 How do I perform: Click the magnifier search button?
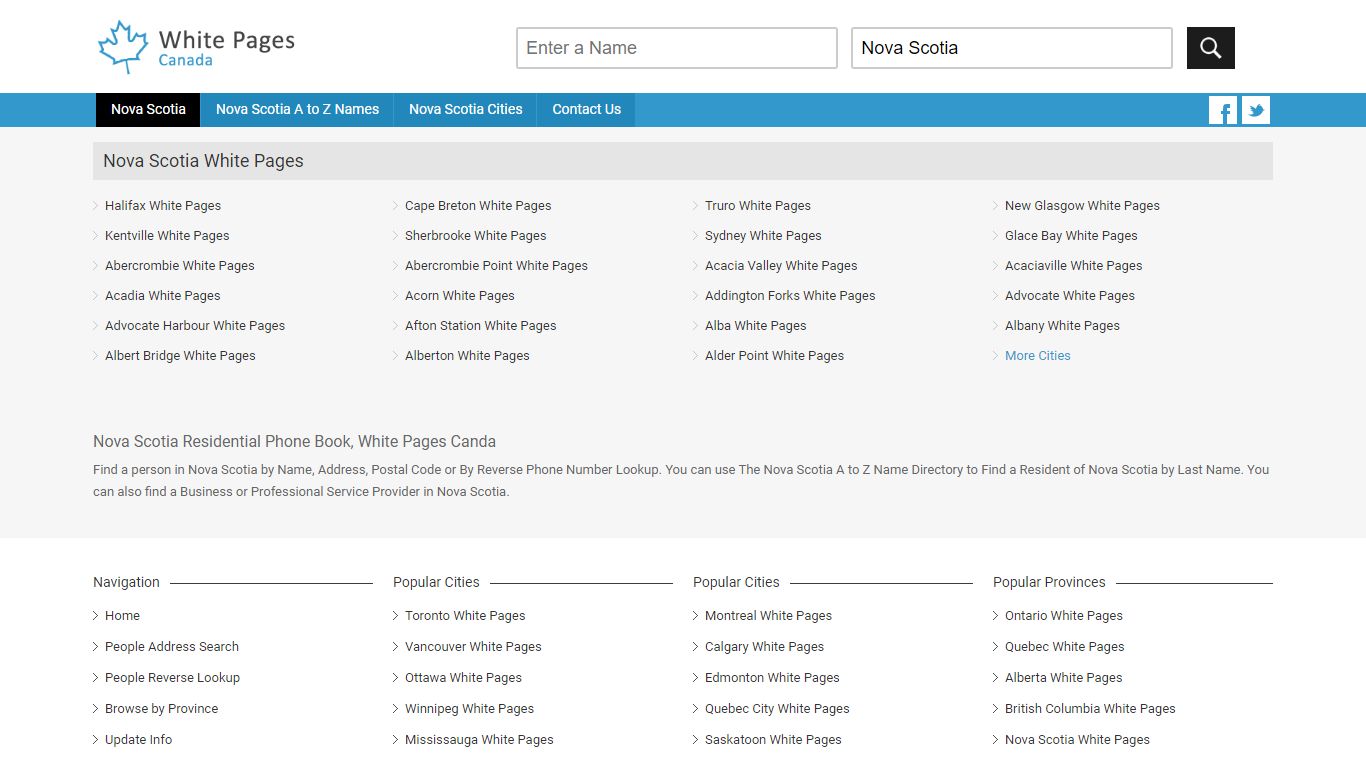point(1210,48)
